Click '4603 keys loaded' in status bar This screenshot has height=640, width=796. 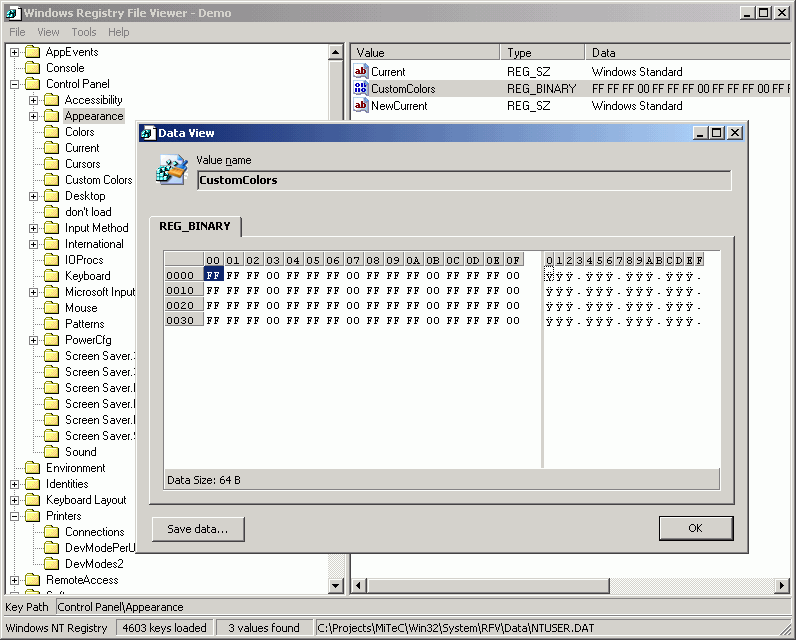pyautogui.click(x=164, y=628)
